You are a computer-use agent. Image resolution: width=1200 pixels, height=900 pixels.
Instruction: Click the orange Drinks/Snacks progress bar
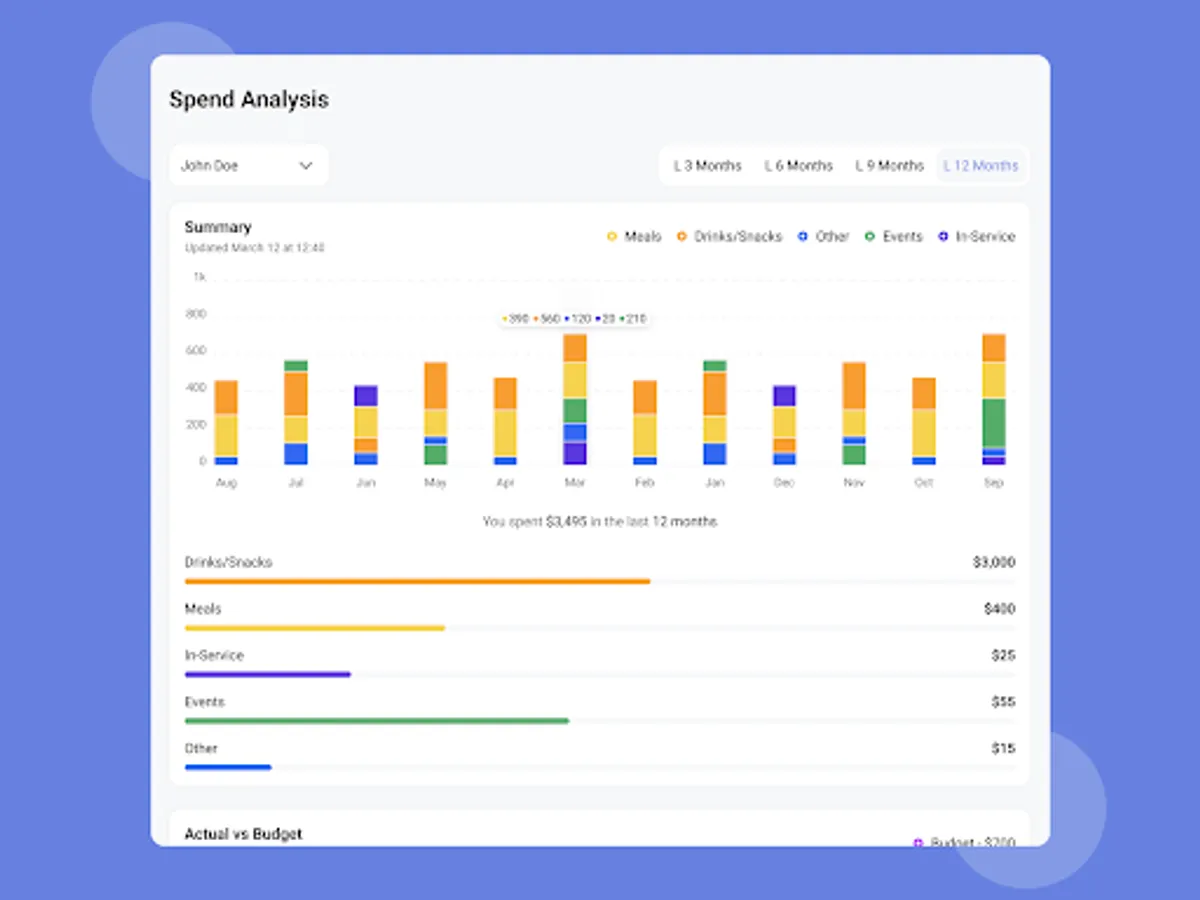click(417, 581)
